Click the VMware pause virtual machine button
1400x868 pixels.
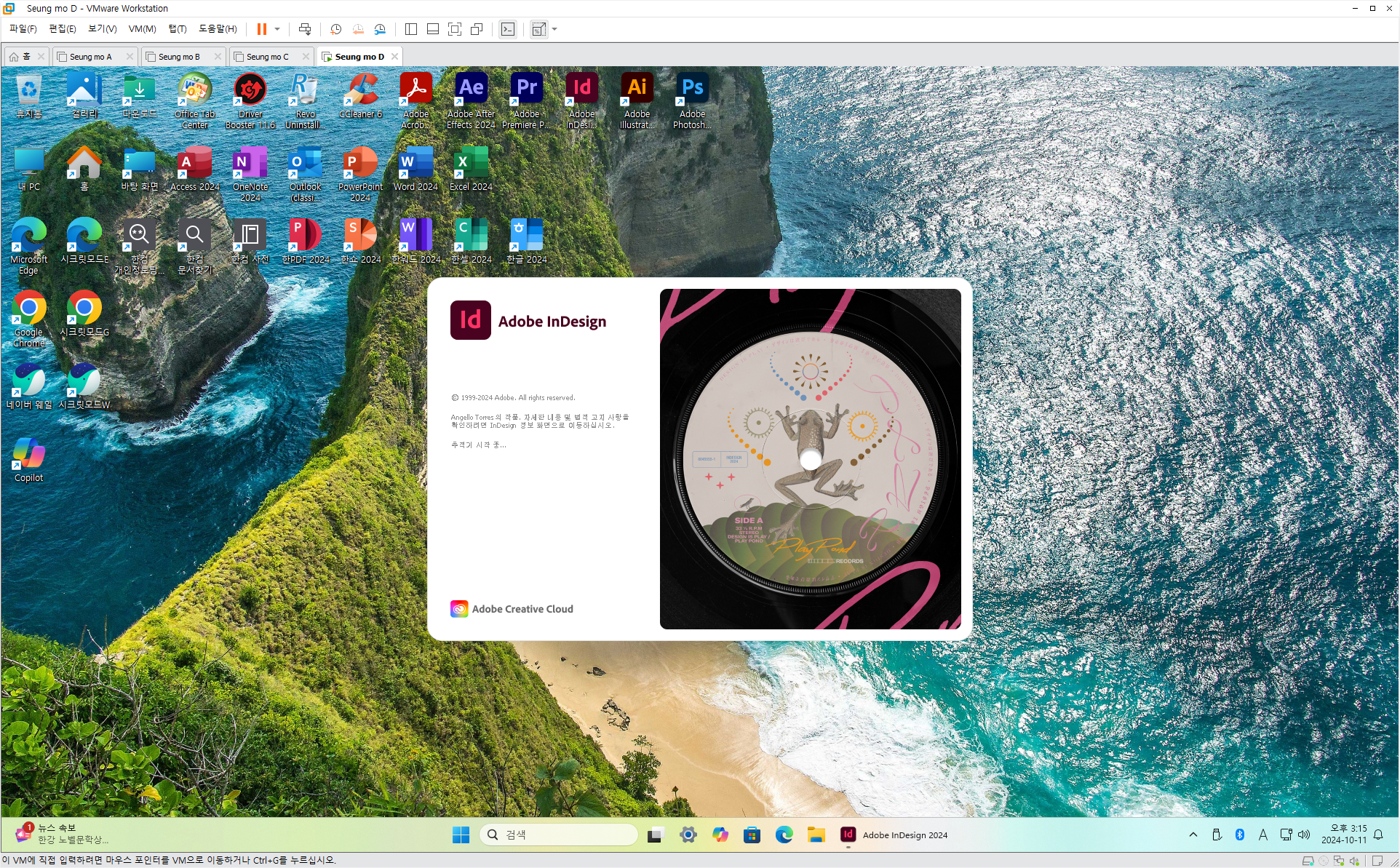(x=261, y=29)
